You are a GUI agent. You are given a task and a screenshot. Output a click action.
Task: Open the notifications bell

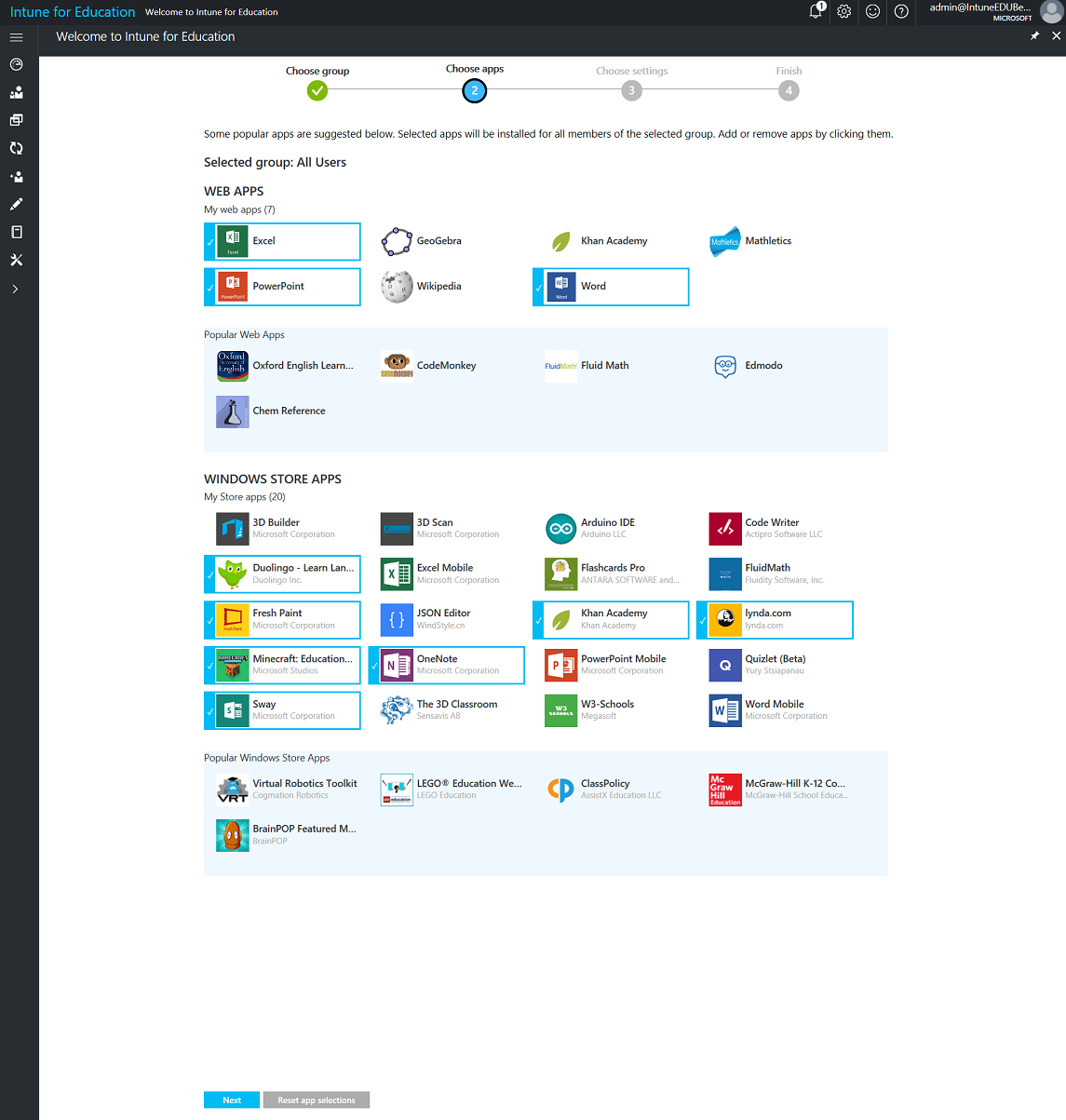coord(816,11)
